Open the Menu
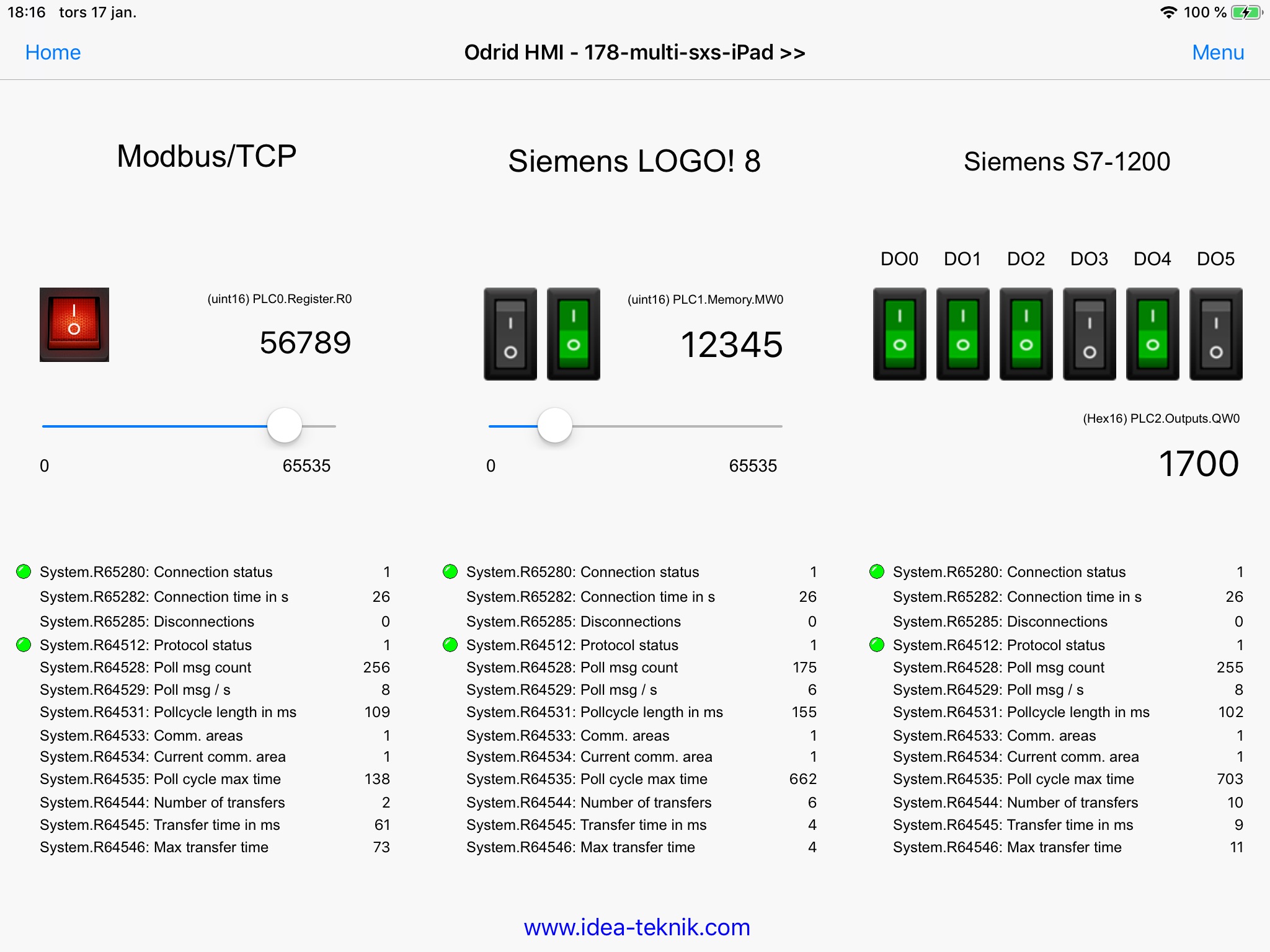The image size is (1270, 952). (1218, 53)
